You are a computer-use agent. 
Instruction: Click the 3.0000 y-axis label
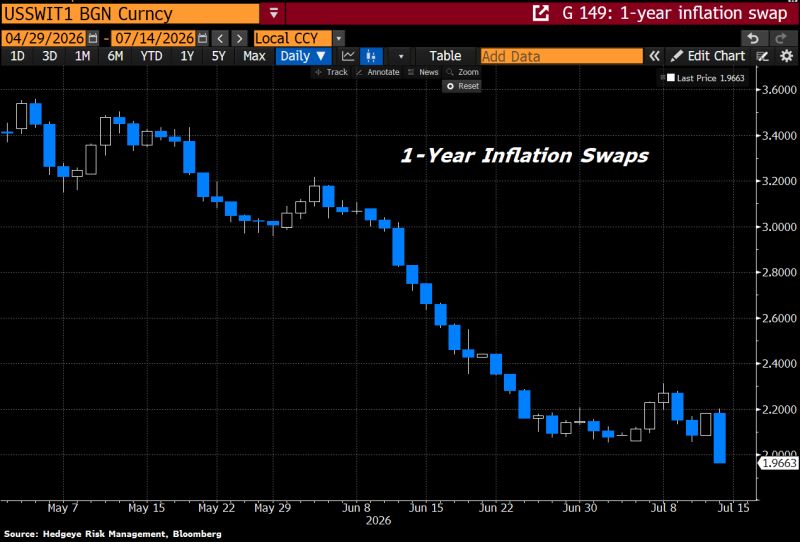[779, 227]
